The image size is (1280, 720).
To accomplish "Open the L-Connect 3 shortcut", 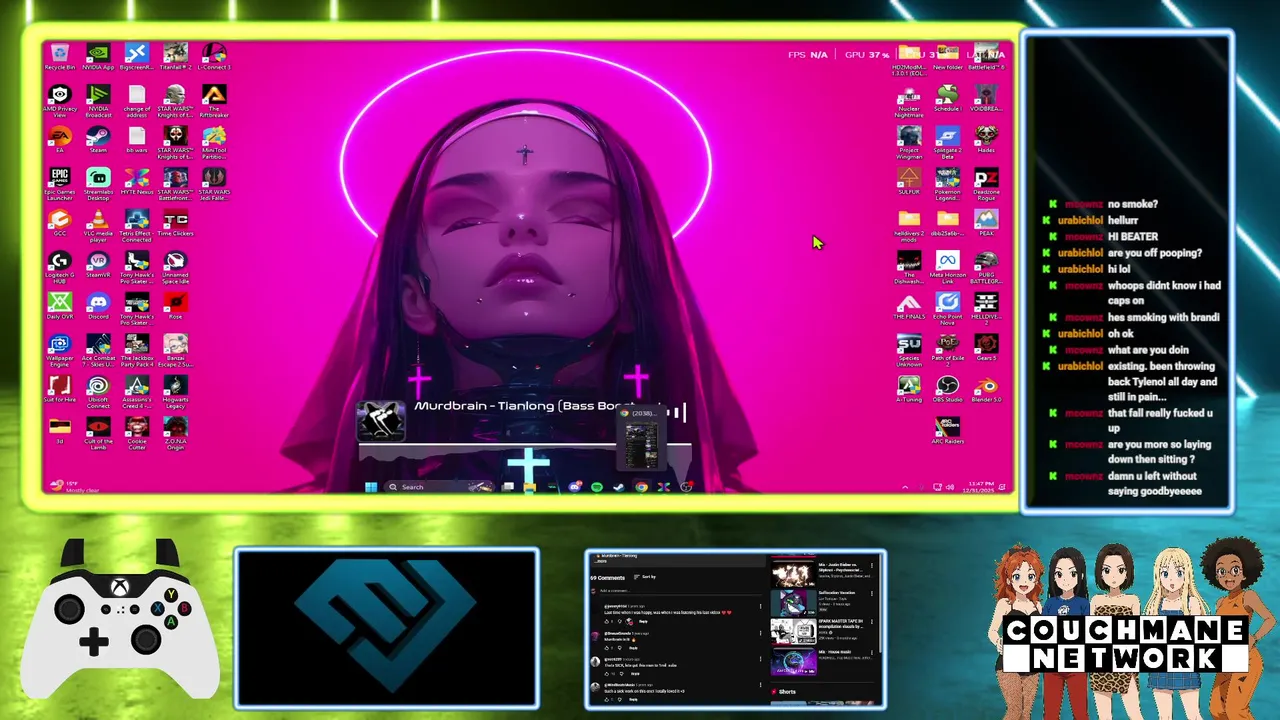I will pos(214,56).
